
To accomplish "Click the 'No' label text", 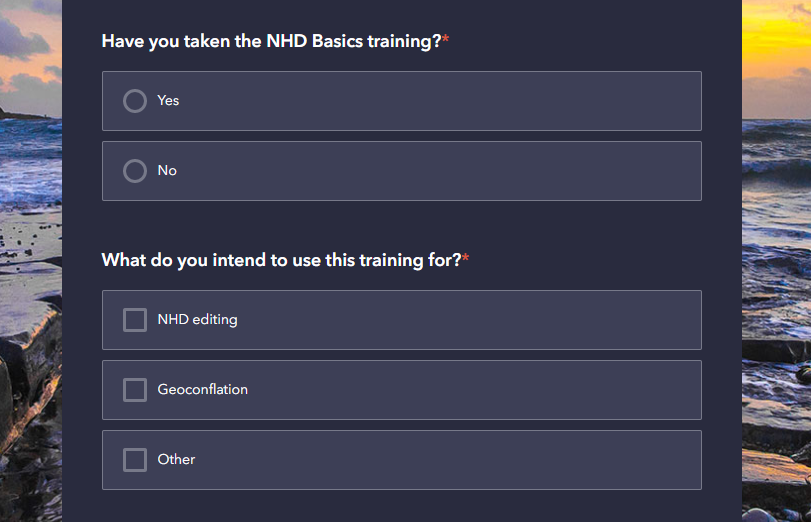I will pos(167,171).
